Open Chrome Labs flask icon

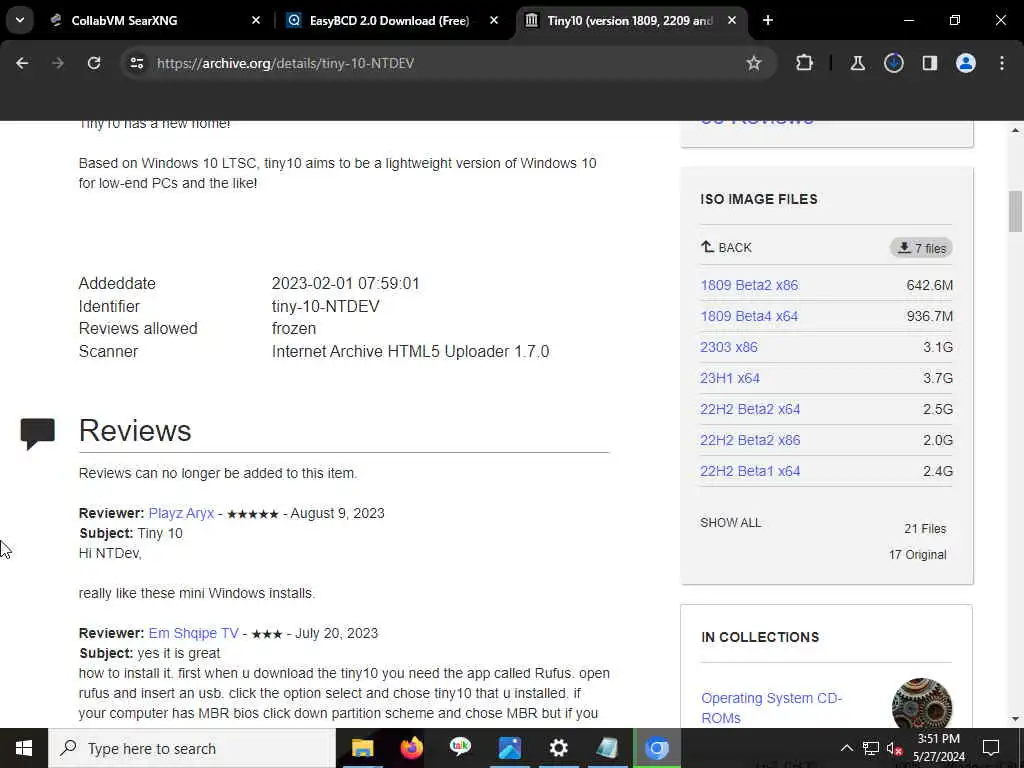tap(857, 63)
